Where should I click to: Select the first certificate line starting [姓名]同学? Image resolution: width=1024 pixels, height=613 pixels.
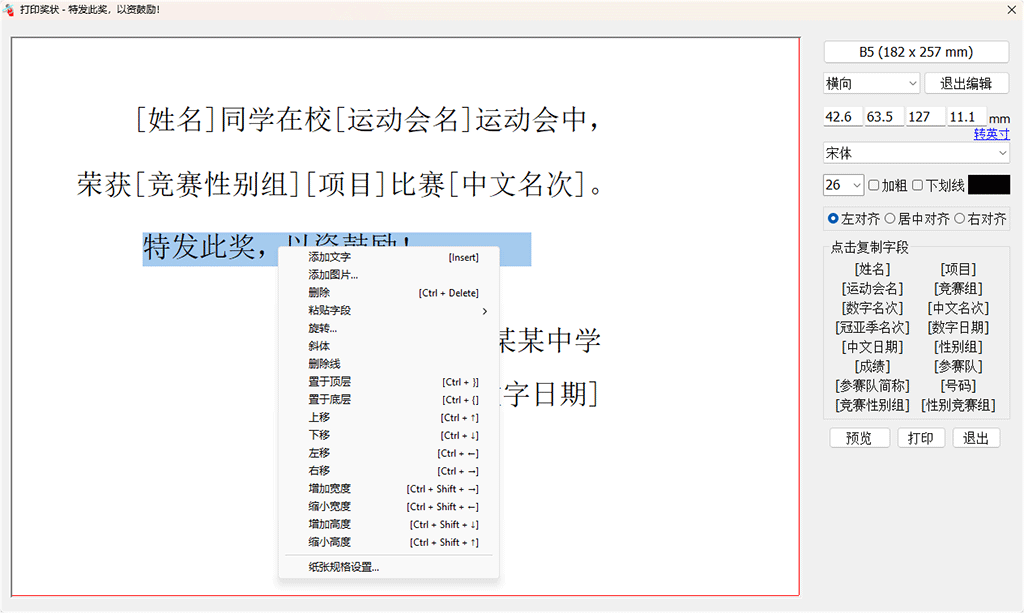tap(366, 119)
